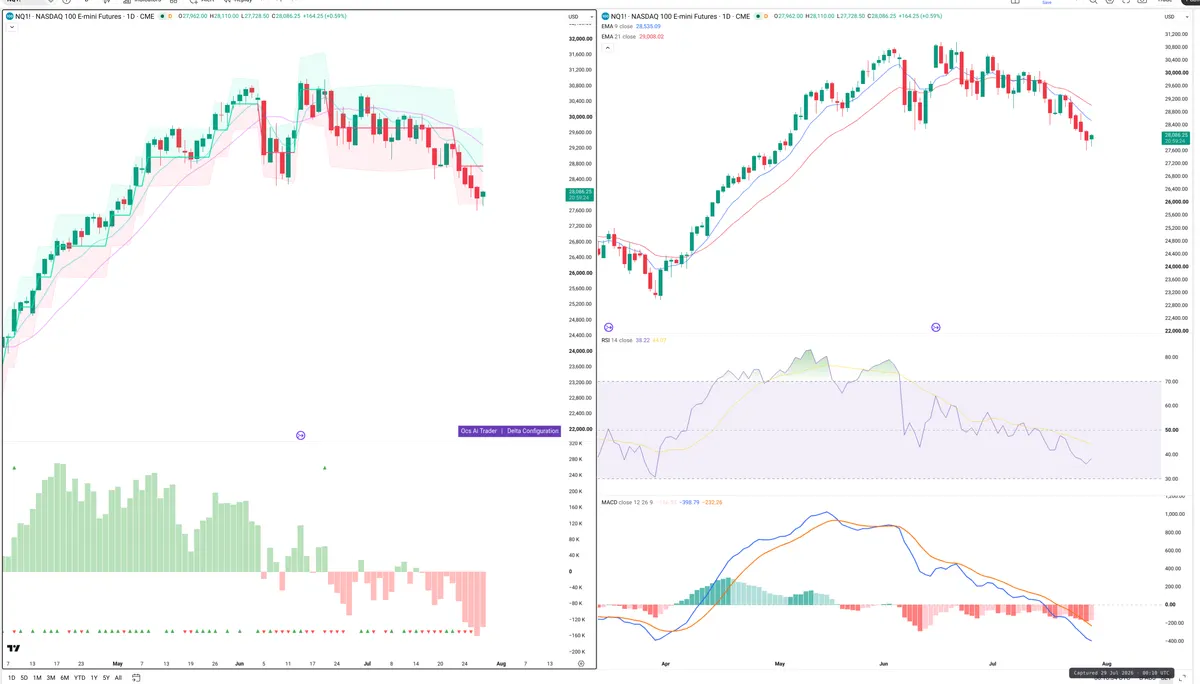This screenshot has height=684, width=1200.
Task: Click NQ1! symbol logo on right chart
Action: 605,16
